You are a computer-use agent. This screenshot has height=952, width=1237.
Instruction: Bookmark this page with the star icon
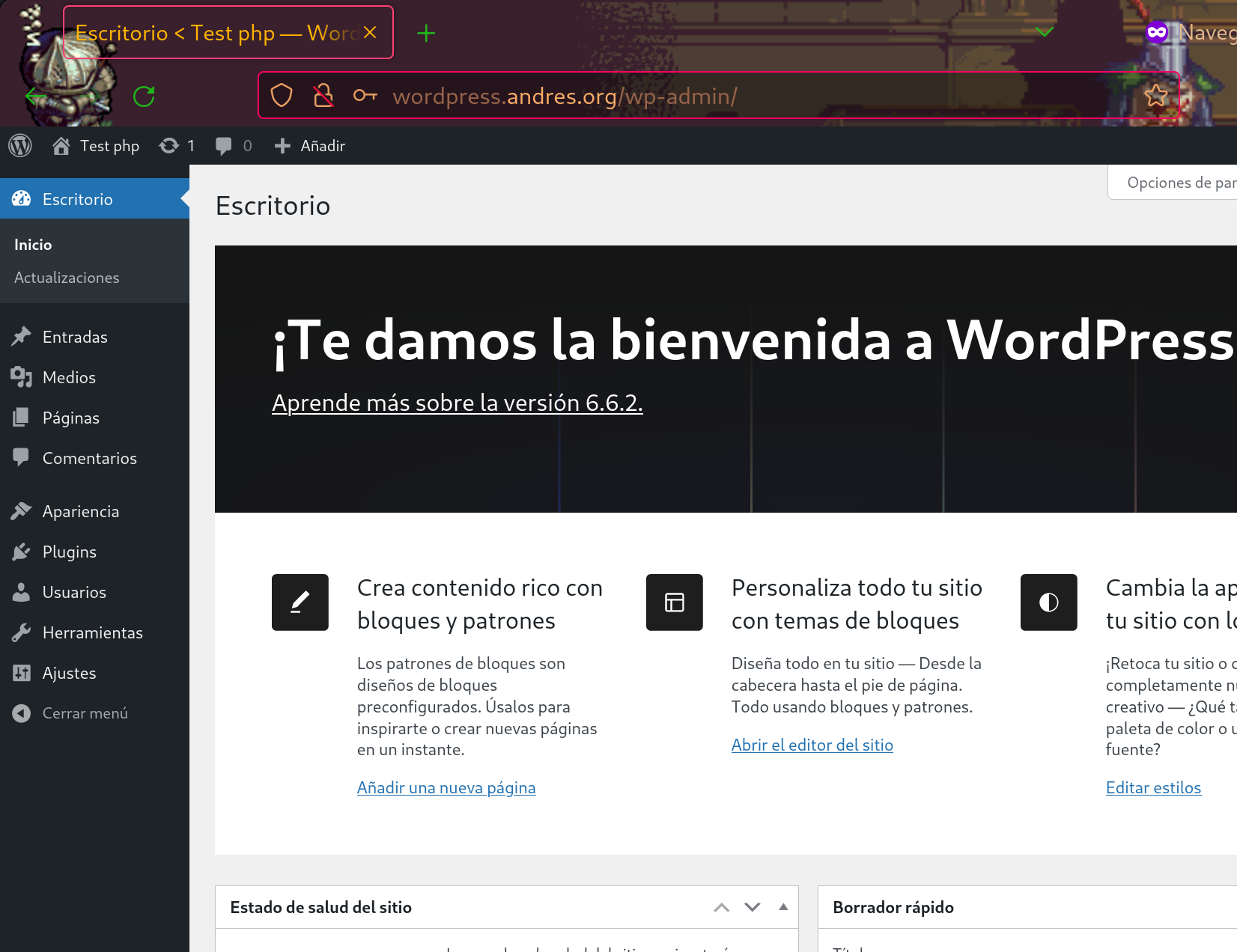tap(1156, 96)
